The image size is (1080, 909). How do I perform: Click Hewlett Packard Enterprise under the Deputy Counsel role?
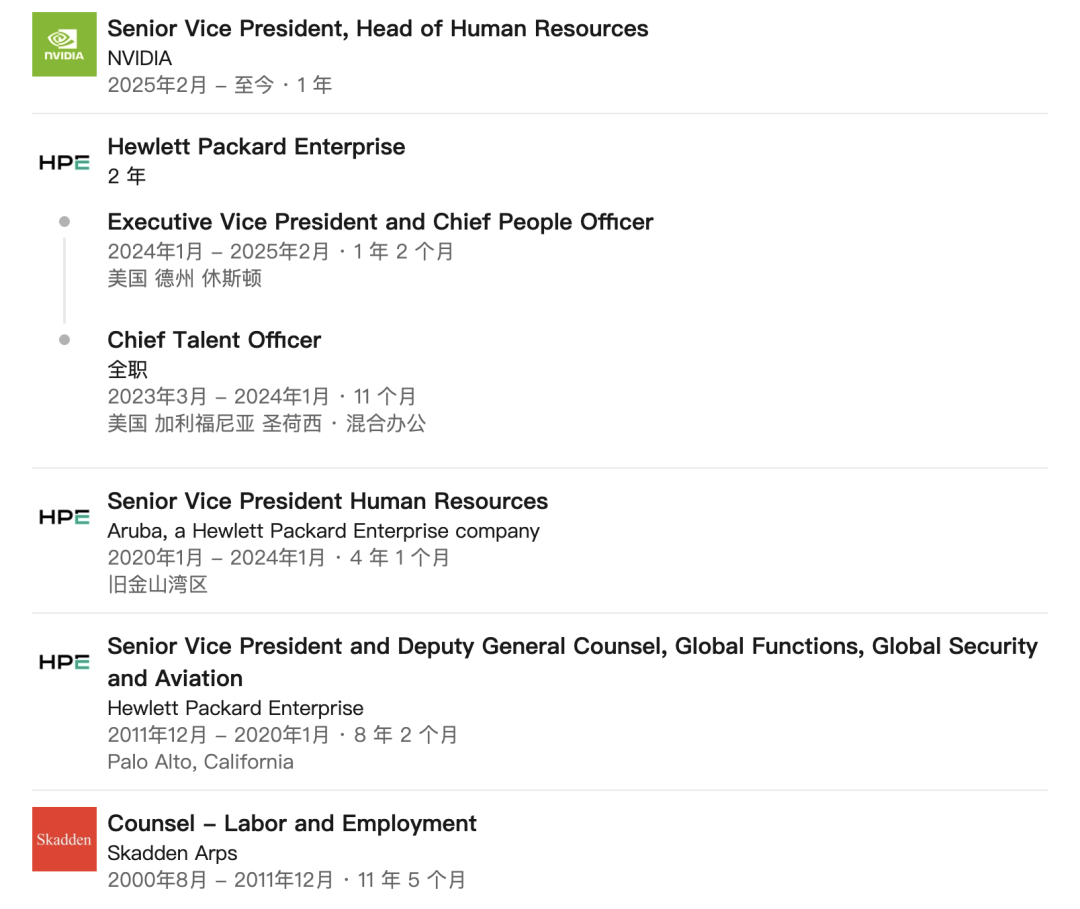point(235,708)
